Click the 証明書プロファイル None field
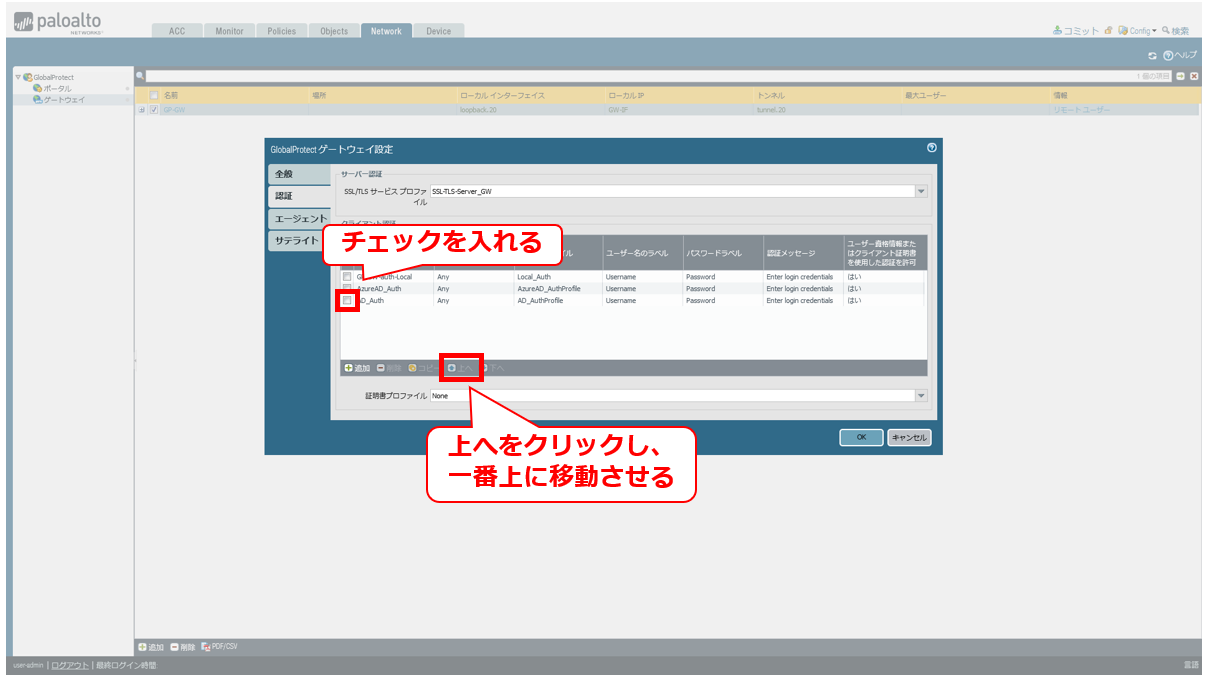1206x675 pixels. pyautogui.click(x=672, y=396)
